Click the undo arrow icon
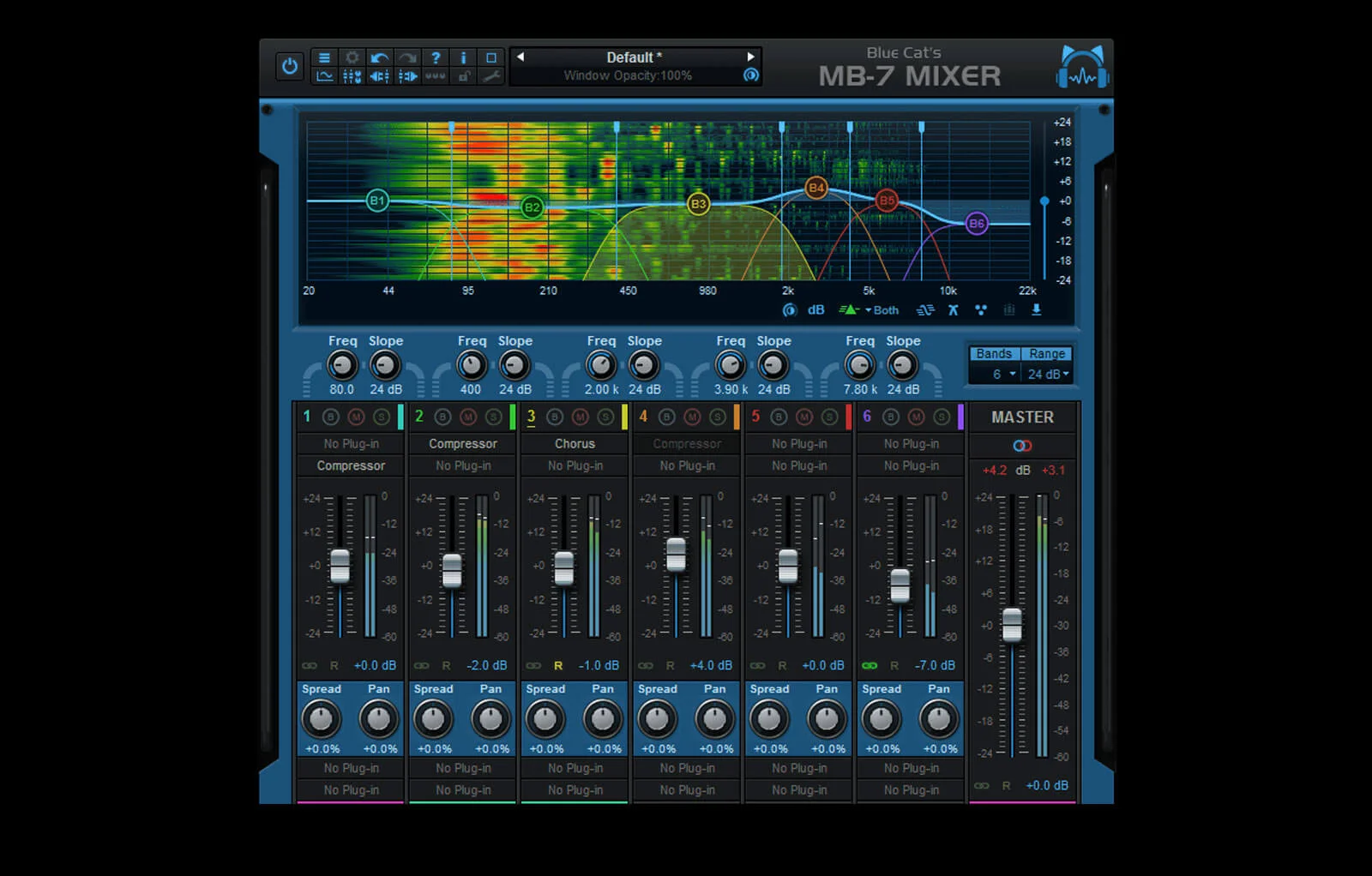Screen dimensions: 1372x876 (x=380, y=58)
